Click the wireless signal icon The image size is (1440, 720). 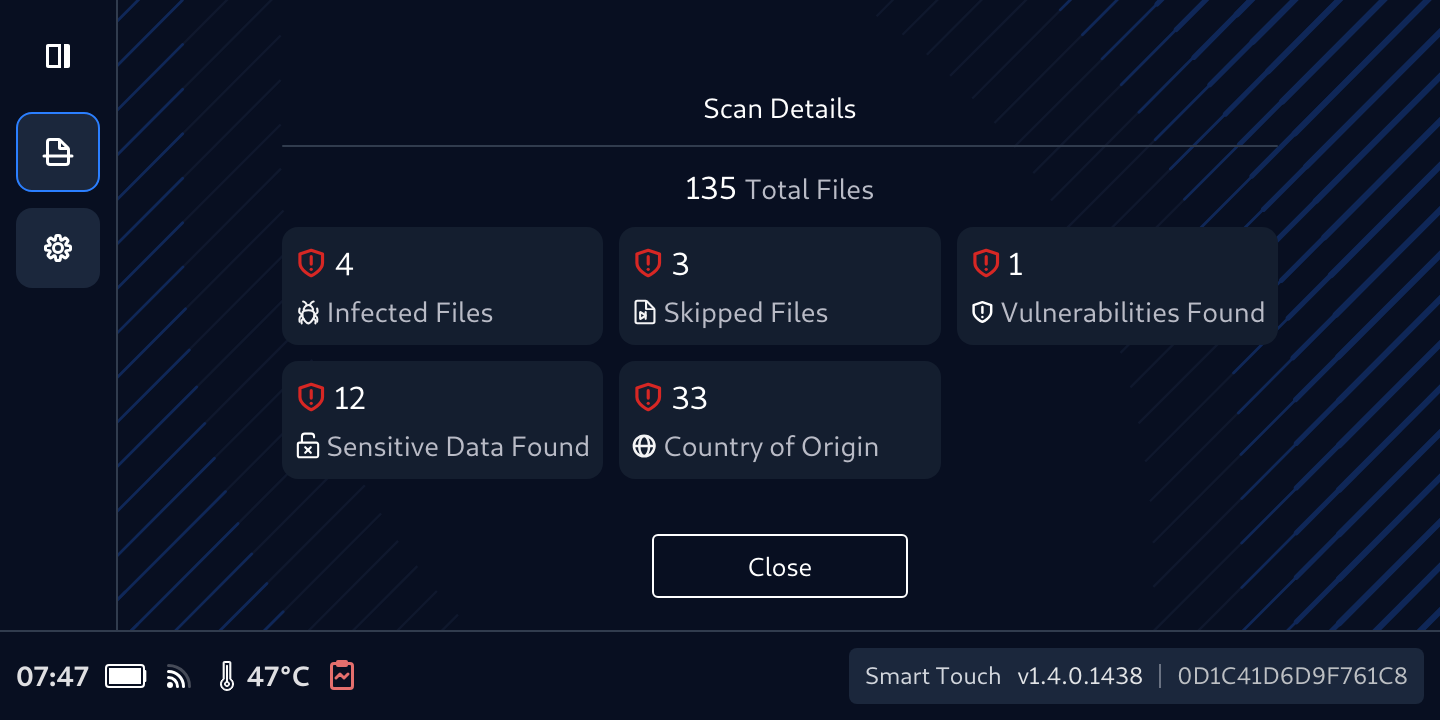178,677
